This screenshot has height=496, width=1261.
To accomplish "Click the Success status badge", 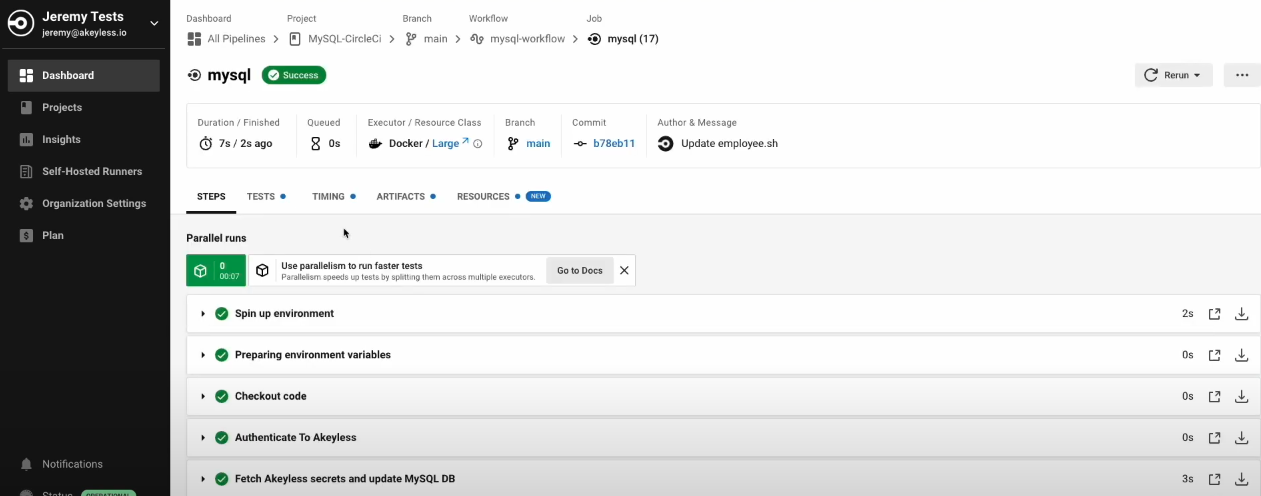I will pyautogui.click(x=294, y=75).
